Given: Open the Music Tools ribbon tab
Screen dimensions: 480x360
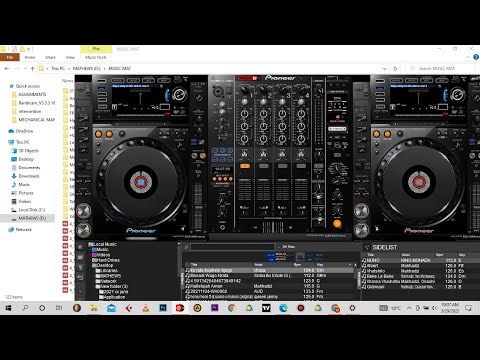Looking at the screenshot, I should (96, 57).
